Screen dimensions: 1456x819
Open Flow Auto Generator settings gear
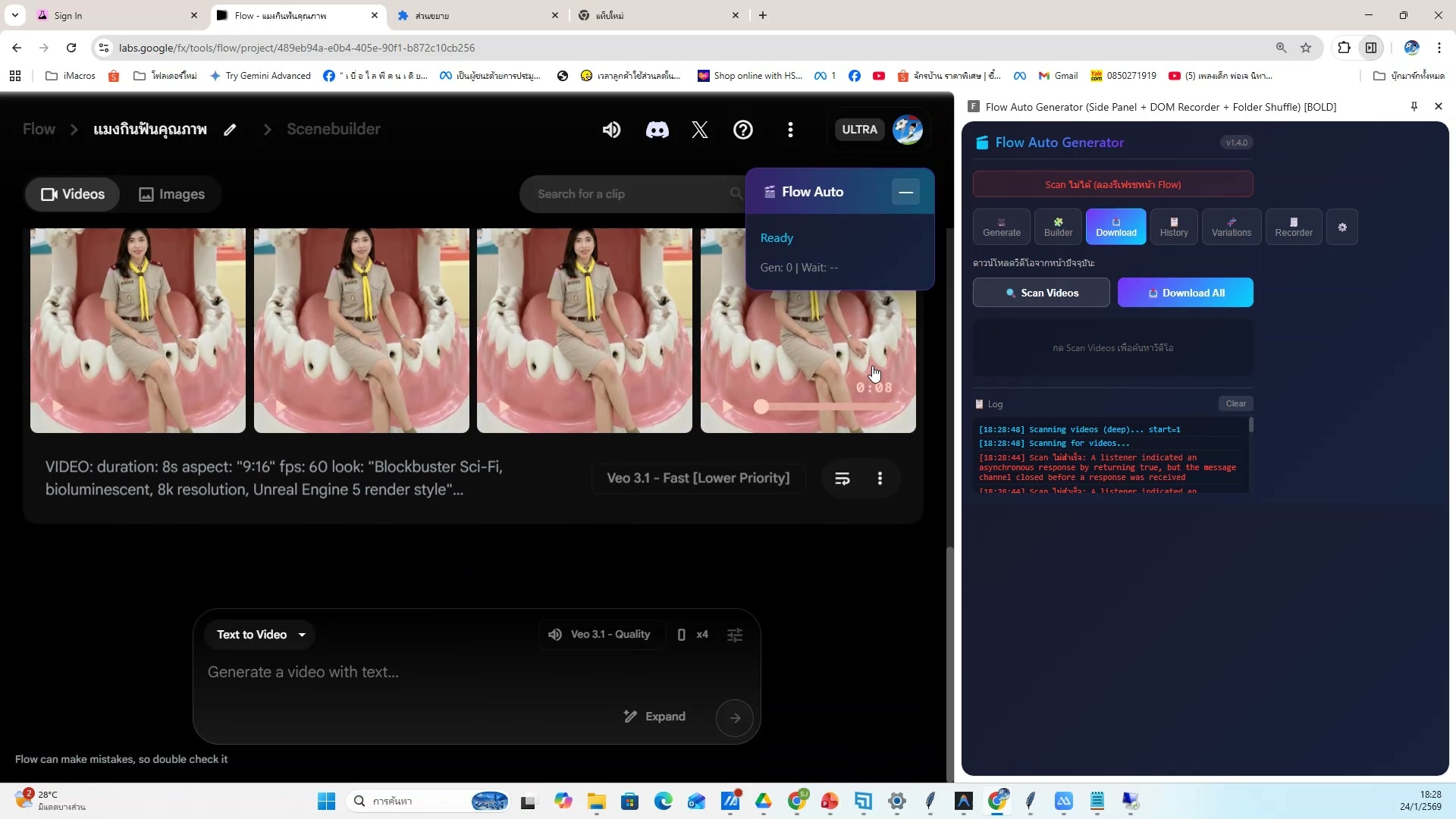coord(1342,227)
